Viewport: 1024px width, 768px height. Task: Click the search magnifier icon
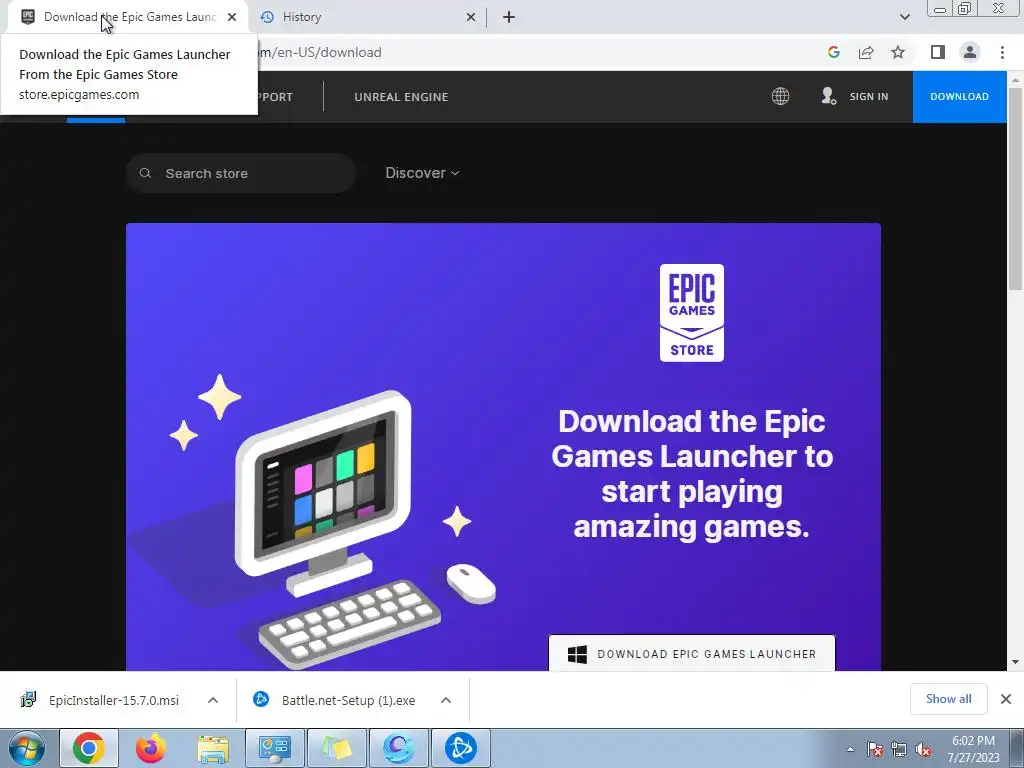tap(145, 173)
